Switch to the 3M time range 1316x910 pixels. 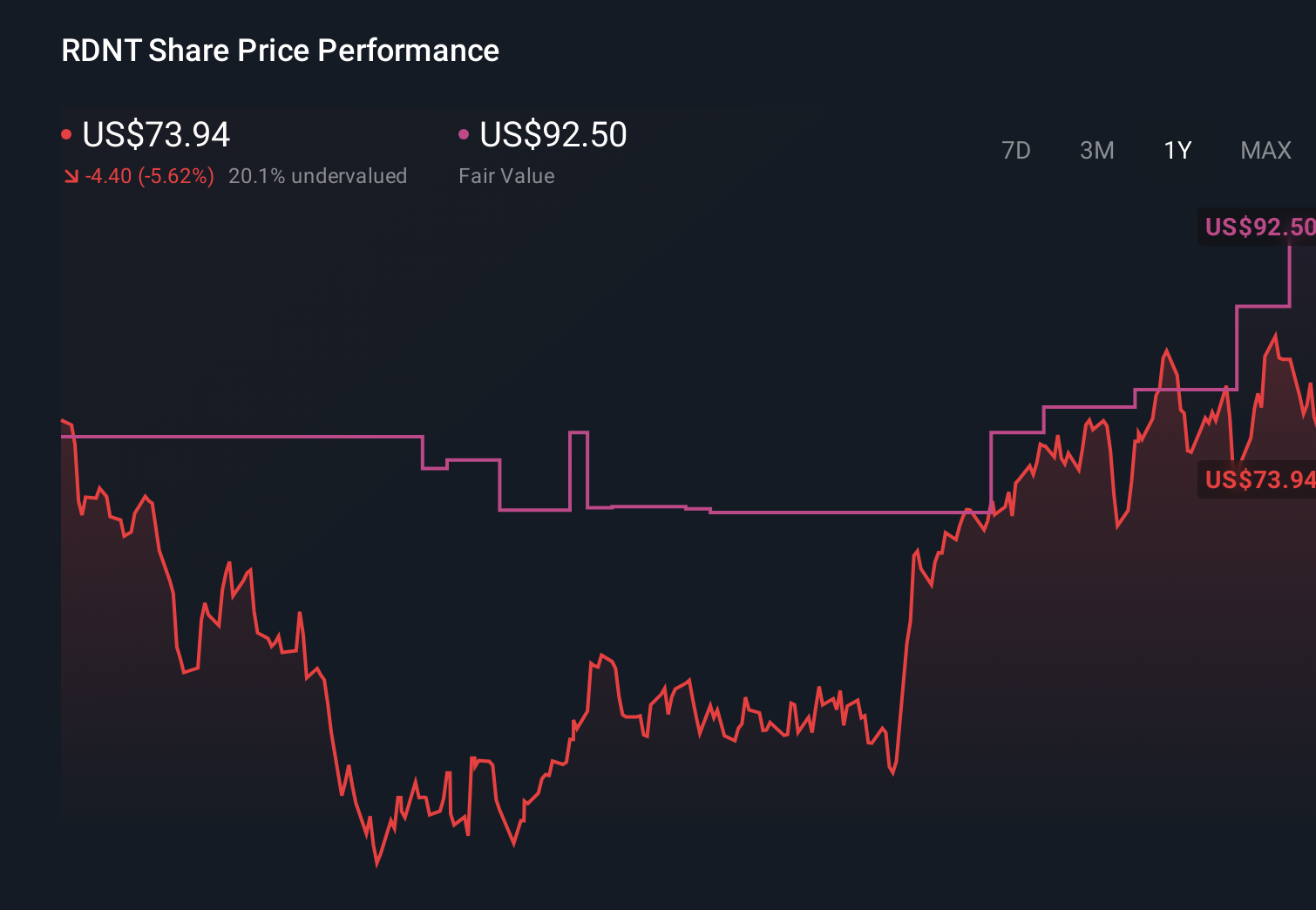click(1096, 150)
